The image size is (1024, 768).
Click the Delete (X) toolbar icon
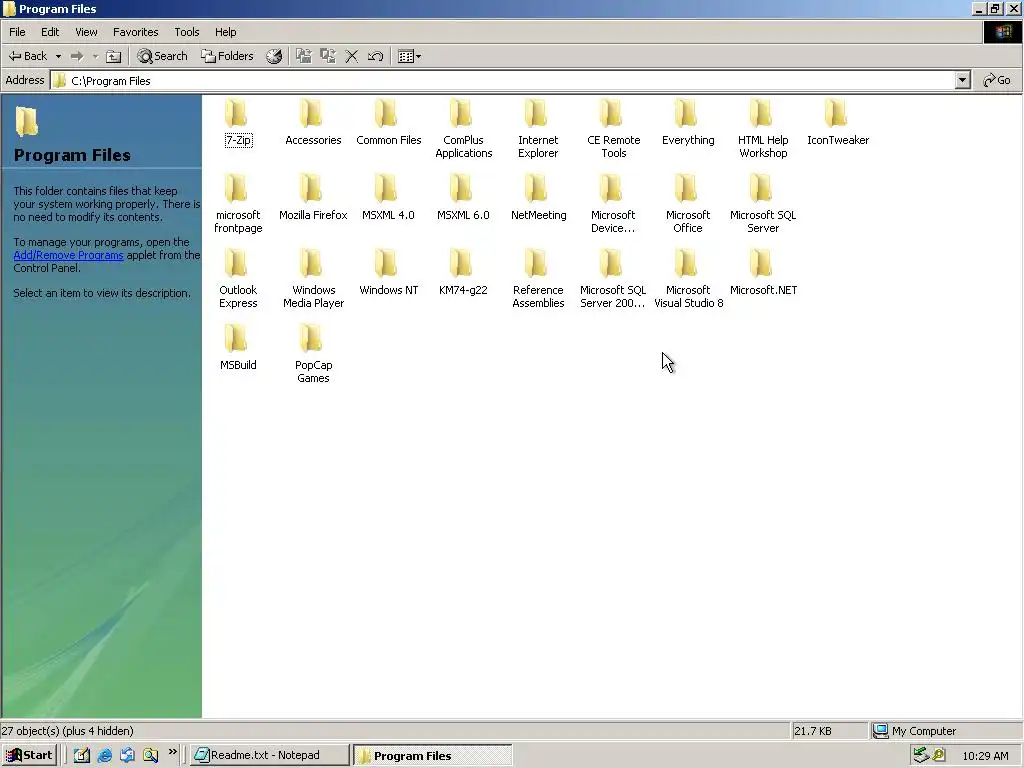point(351,56)
